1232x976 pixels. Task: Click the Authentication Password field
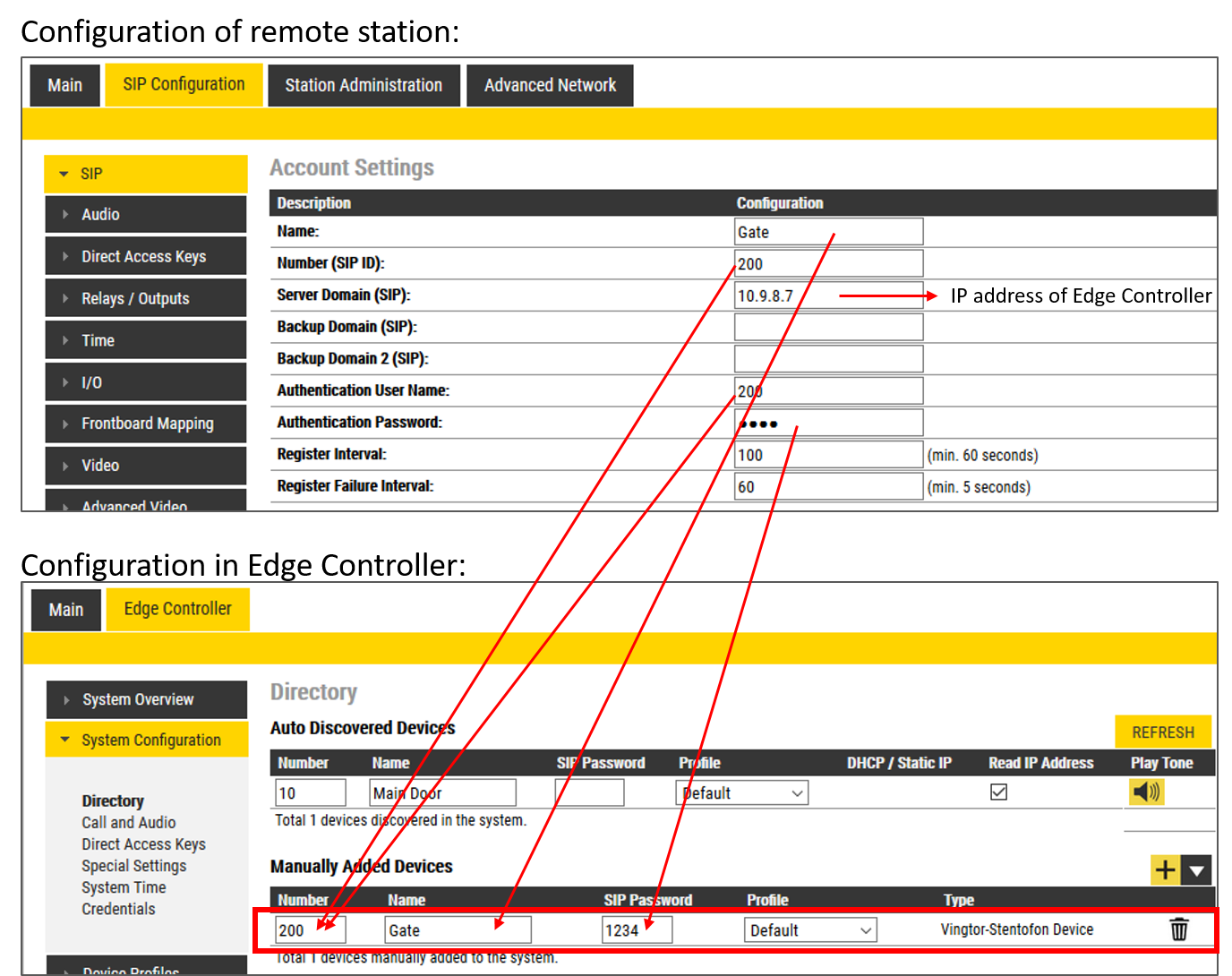coord(827,424)
